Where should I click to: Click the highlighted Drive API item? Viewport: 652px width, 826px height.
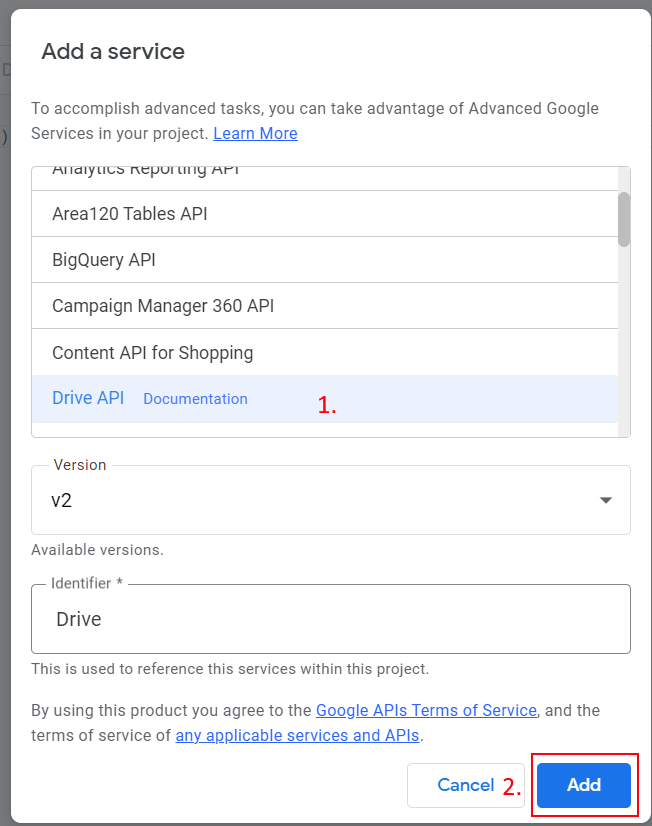88,398
